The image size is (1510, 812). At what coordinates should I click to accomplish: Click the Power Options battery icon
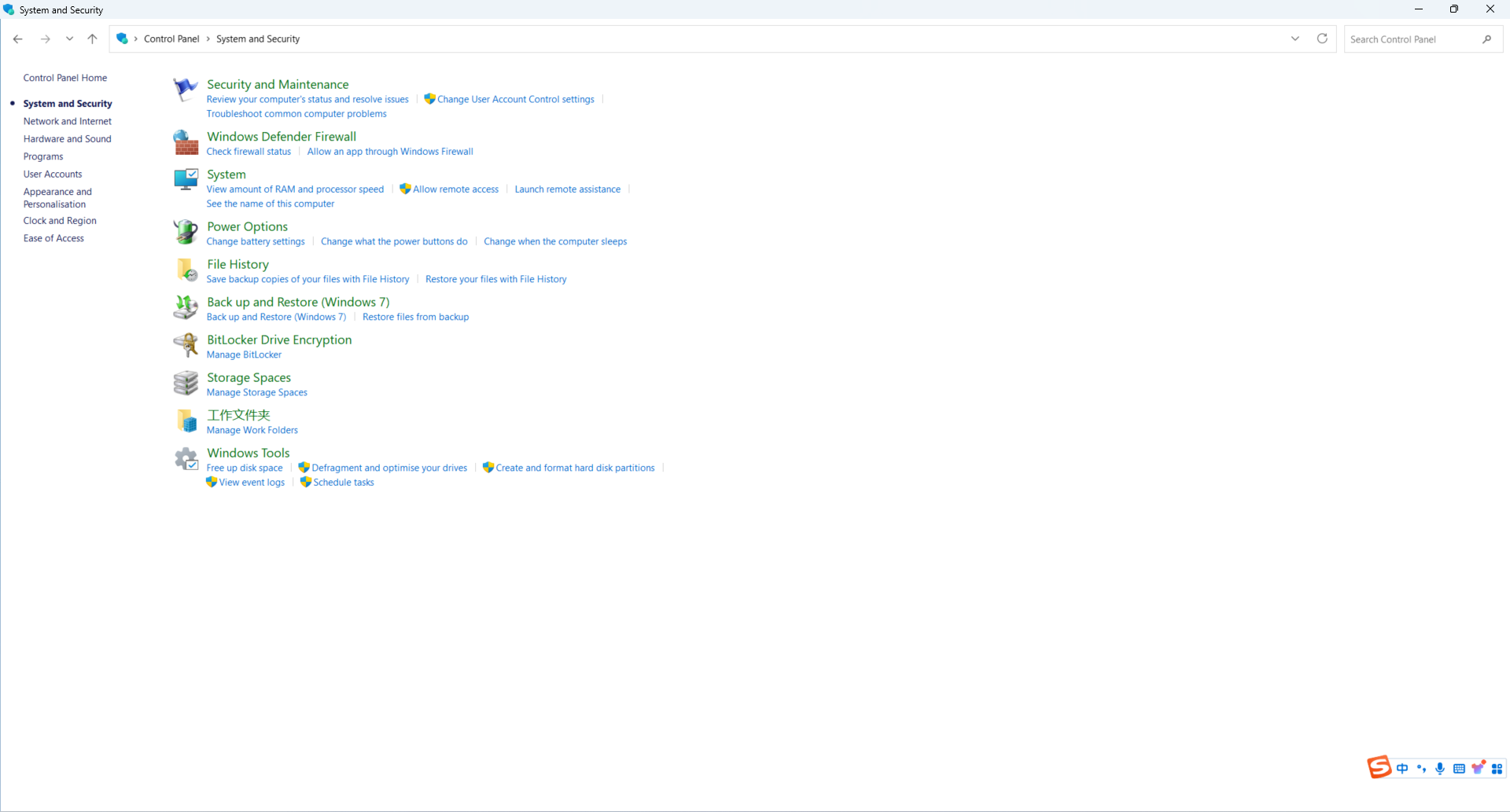pos(186,233)
